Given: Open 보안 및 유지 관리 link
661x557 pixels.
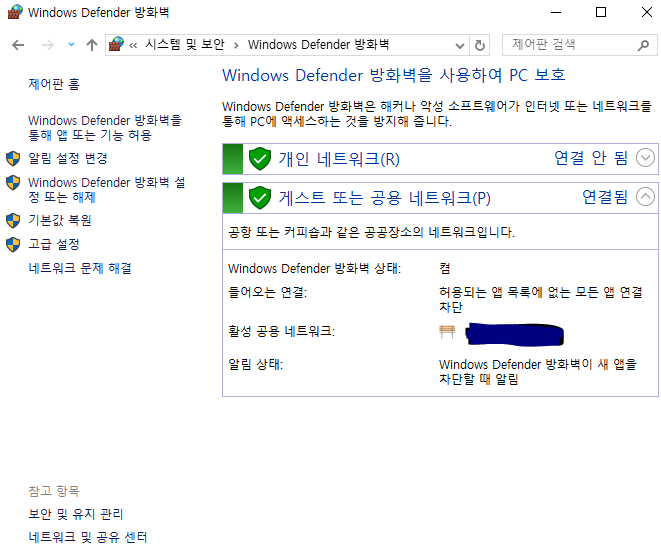Looking at the screenshot, I should pos(75,514).
